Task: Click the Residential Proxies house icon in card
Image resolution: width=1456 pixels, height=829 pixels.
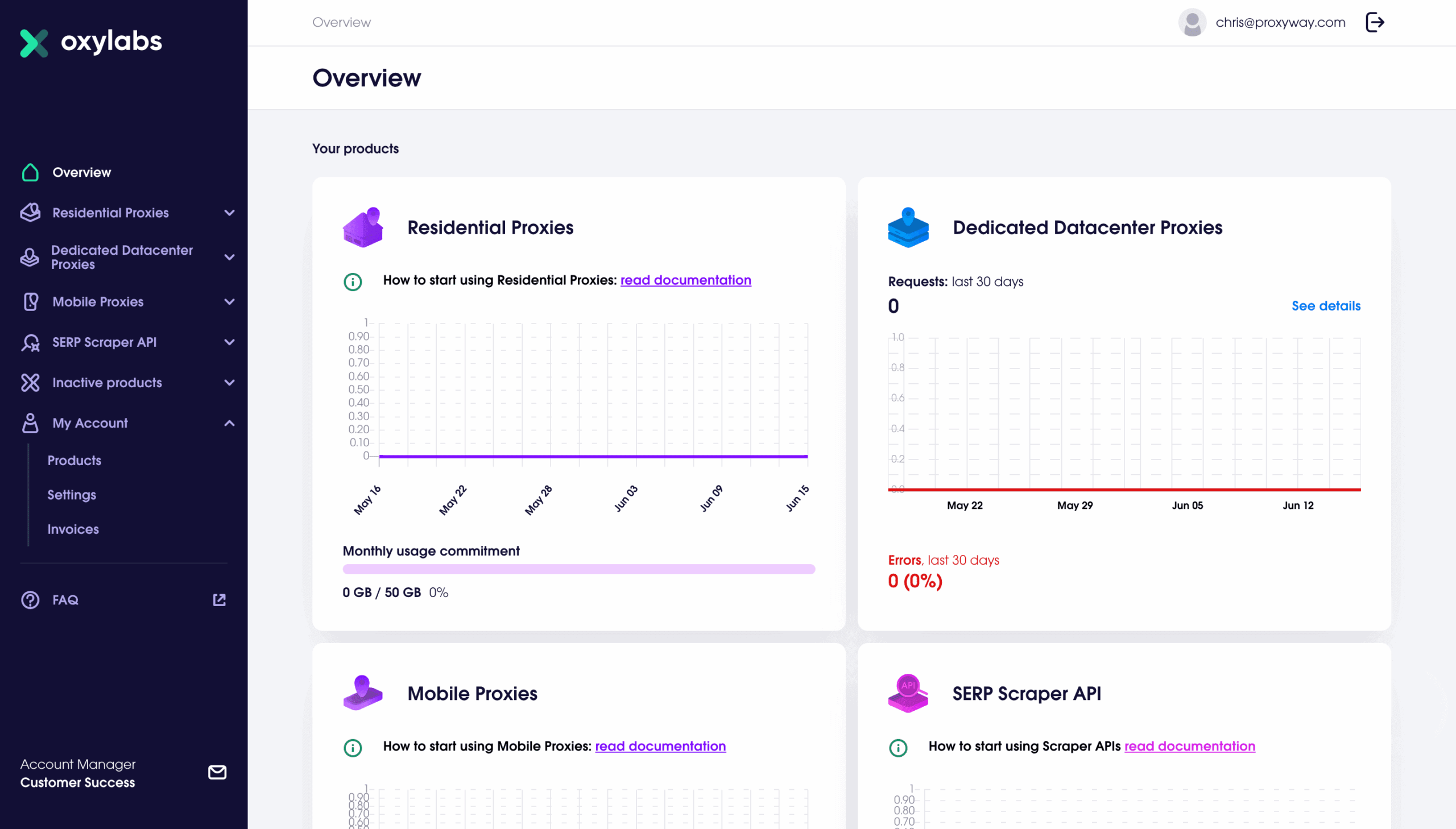Action: [x=363, y=227]
